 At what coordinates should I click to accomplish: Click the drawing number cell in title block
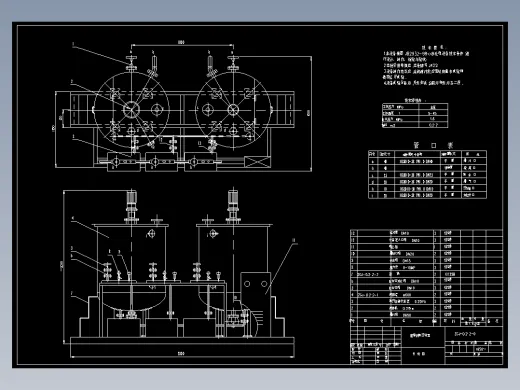473,334
